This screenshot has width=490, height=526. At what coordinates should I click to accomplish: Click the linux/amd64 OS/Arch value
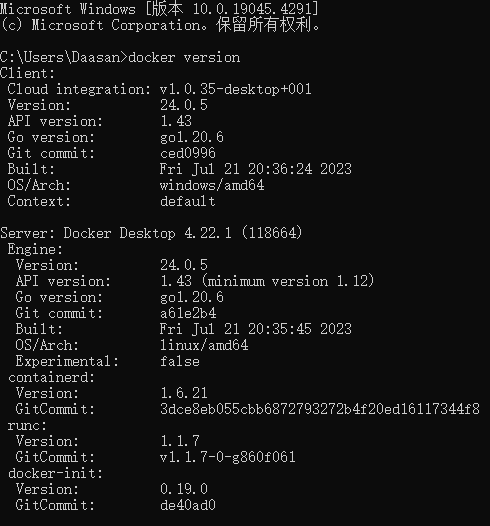(204, 345)
